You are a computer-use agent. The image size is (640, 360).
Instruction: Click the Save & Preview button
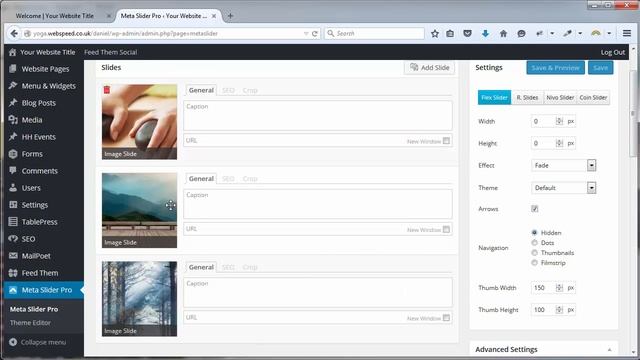coord(555,68)
